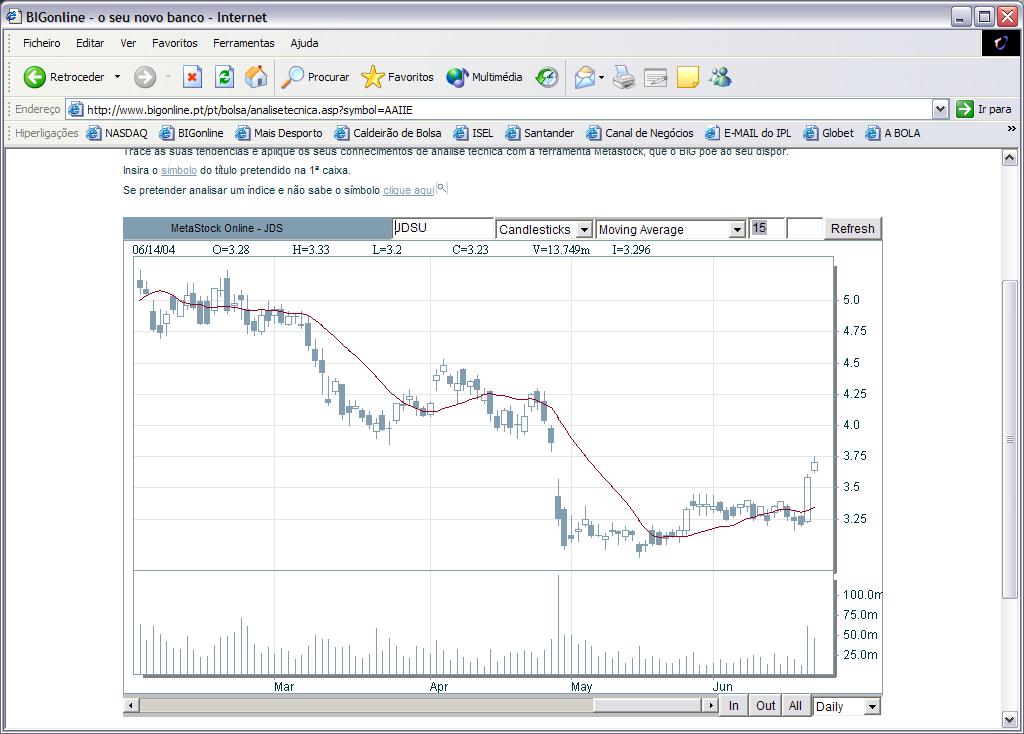Click the Print icon in toolbar
Screen dimensions: 1024x734
point(624,77)
